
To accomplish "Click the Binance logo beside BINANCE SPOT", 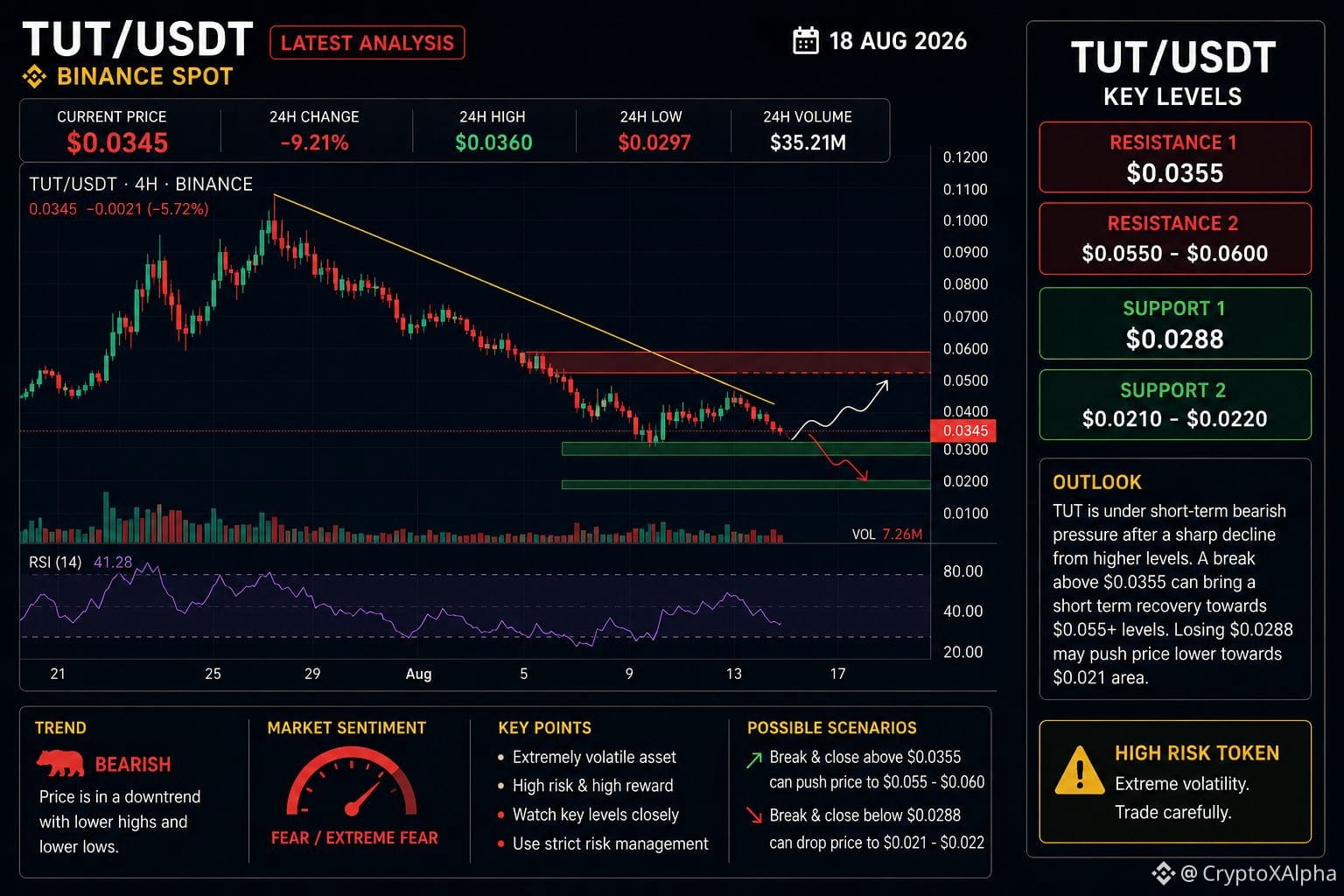I will (34, 77).
